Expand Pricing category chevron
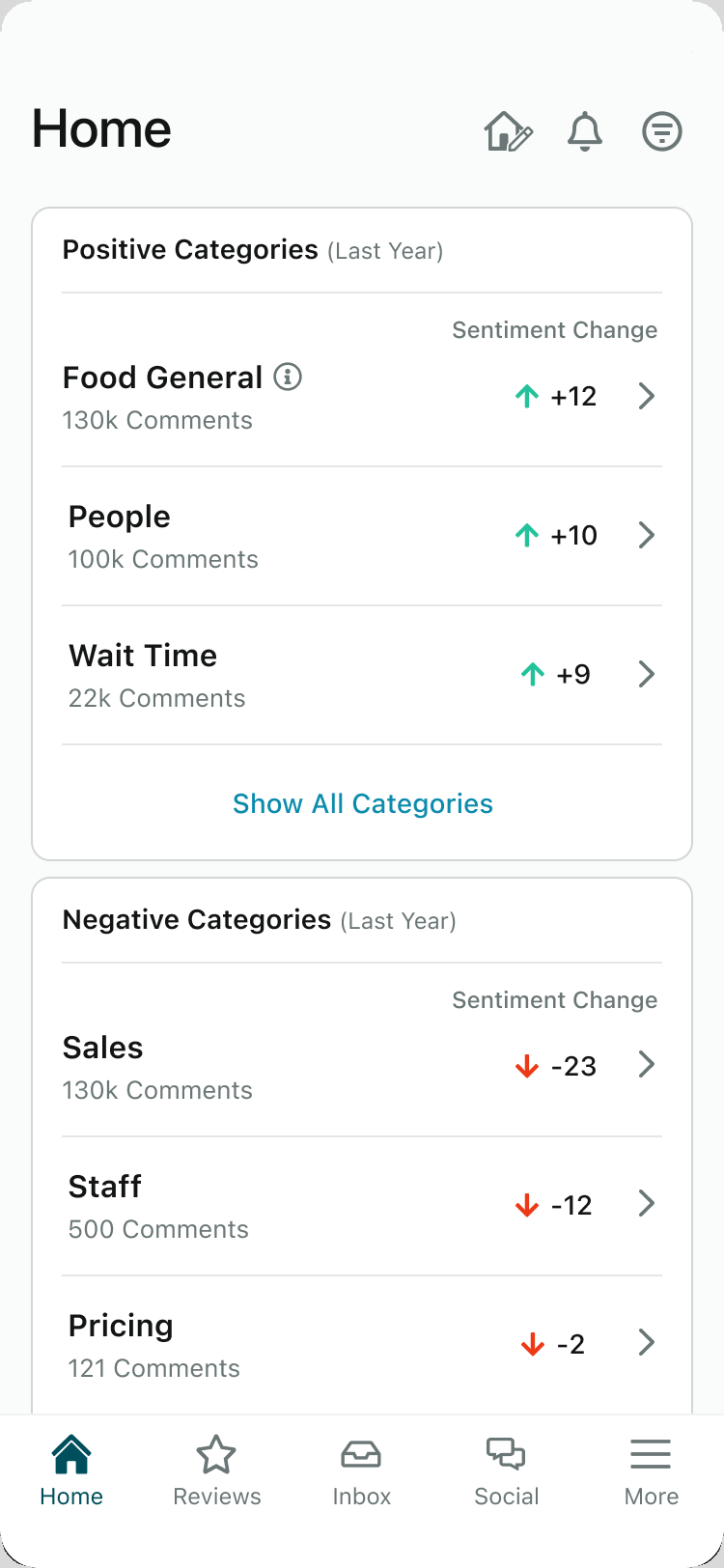 [647, 1342]
